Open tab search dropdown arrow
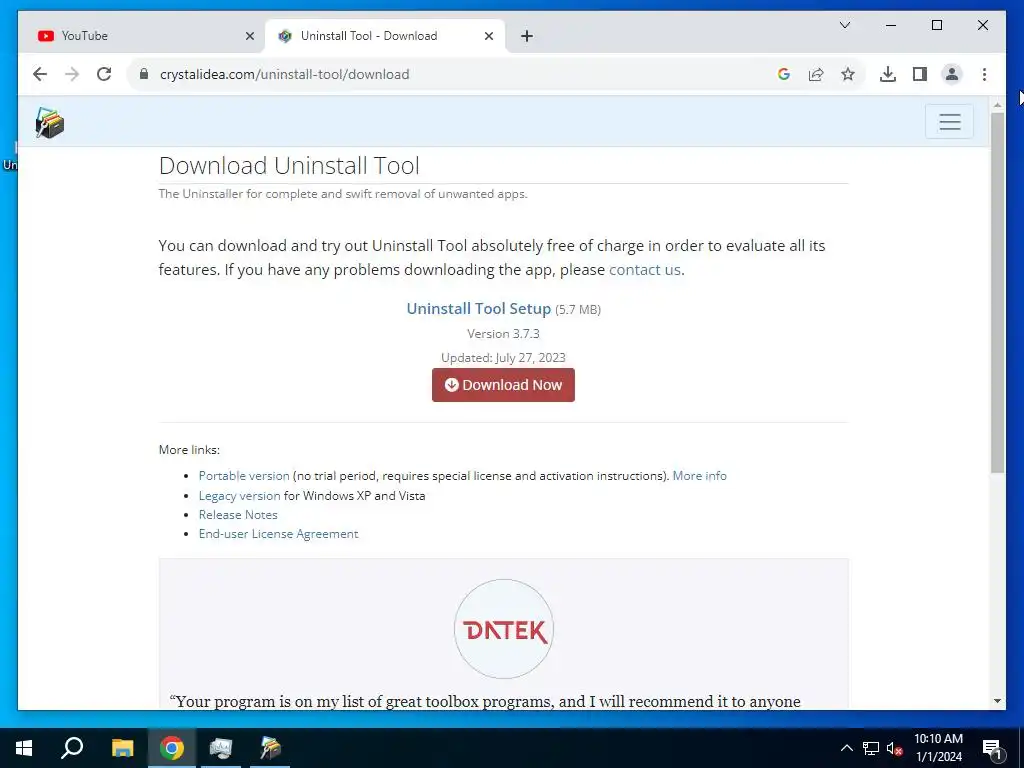 click(844, 25)
